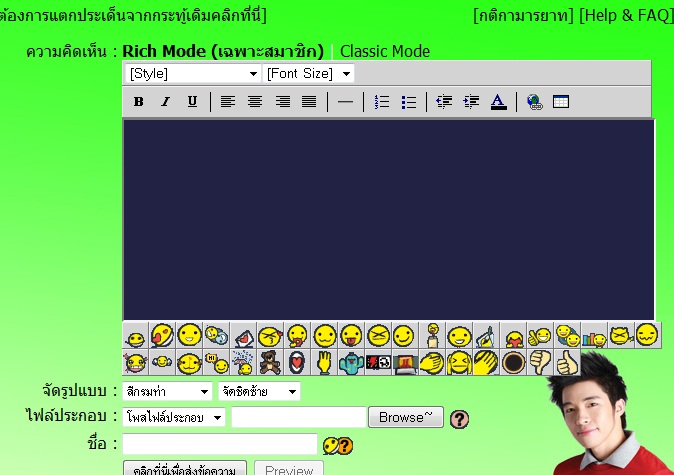The width and height of the screenshot is (674, 475).
Task: Switch to Classic Mode
Action: [x=385, y=51]
